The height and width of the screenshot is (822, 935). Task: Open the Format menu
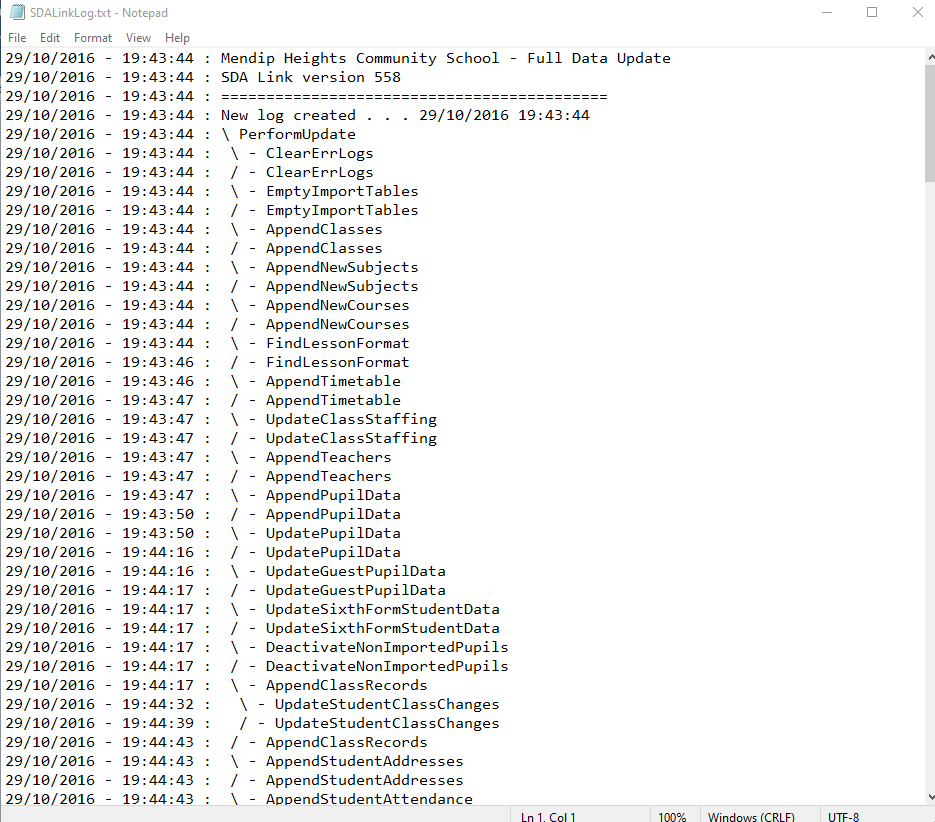click(93, 38)
